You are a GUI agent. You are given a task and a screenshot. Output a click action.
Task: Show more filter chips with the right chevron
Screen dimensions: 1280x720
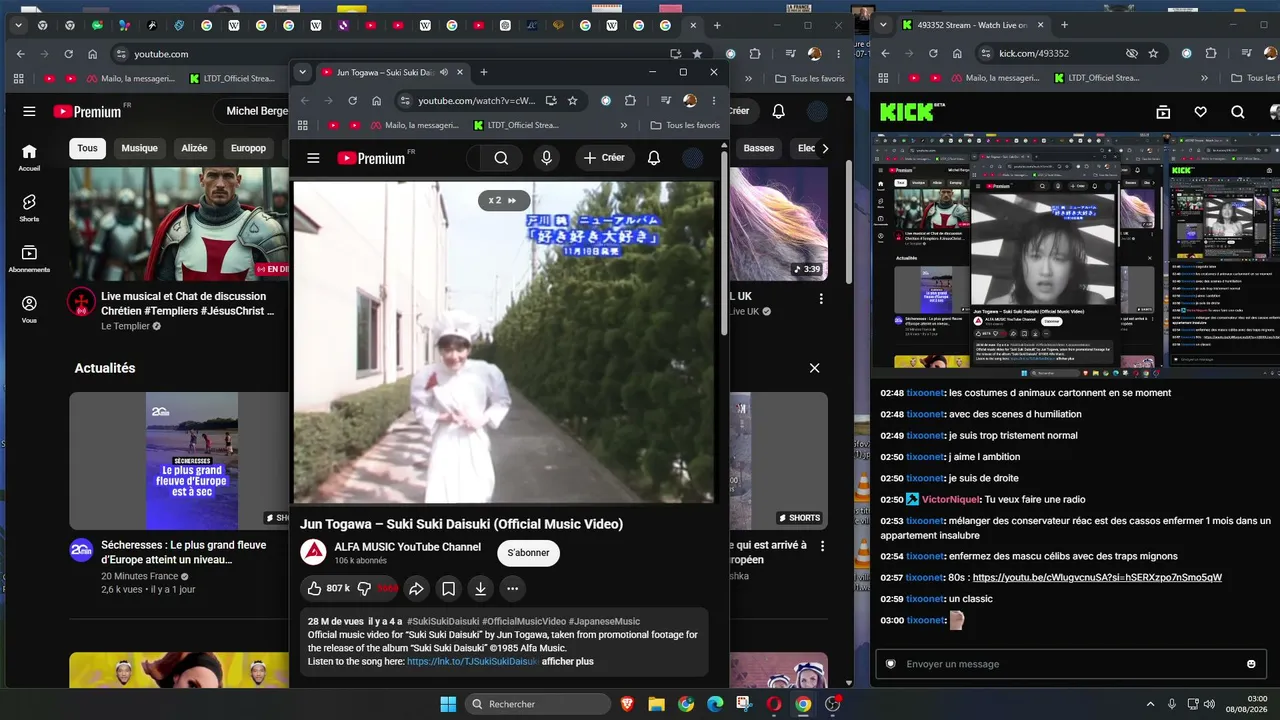(x=824, y=148)
